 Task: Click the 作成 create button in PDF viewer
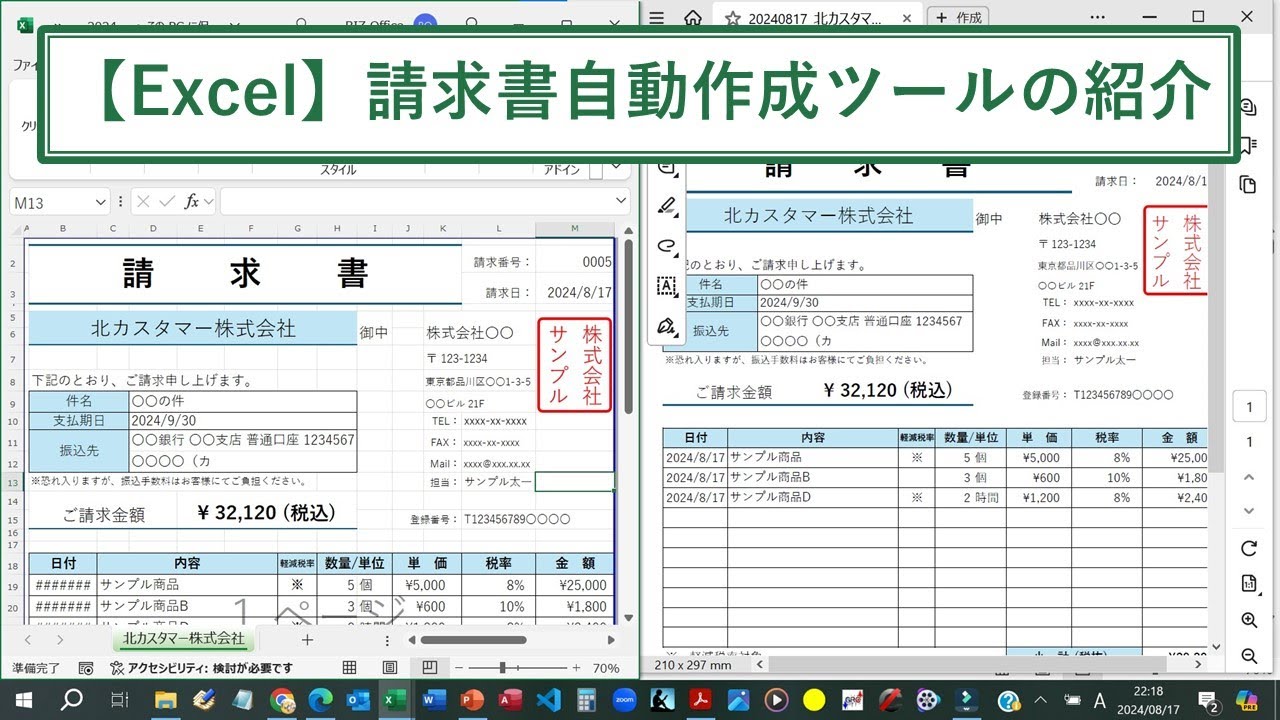pos(959,17)
